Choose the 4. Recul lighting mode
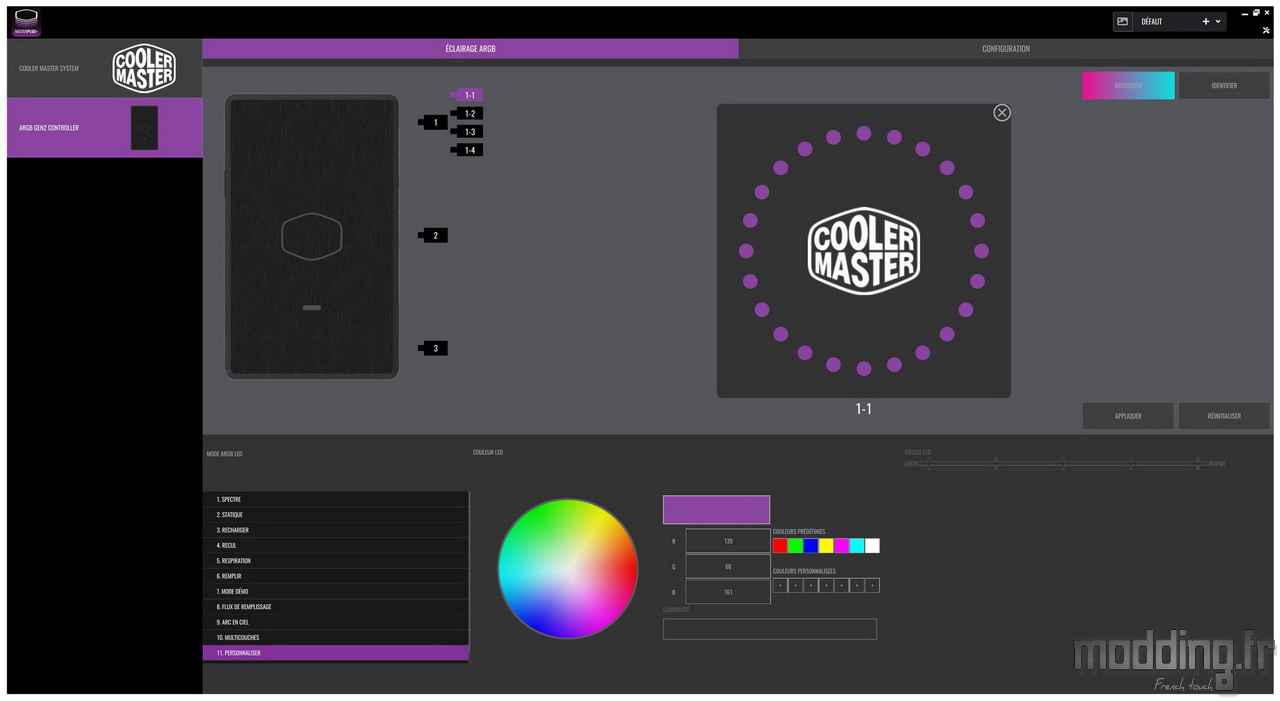Image resolution: width=1280 pixels, height=701 pixels. pos(336,546)
